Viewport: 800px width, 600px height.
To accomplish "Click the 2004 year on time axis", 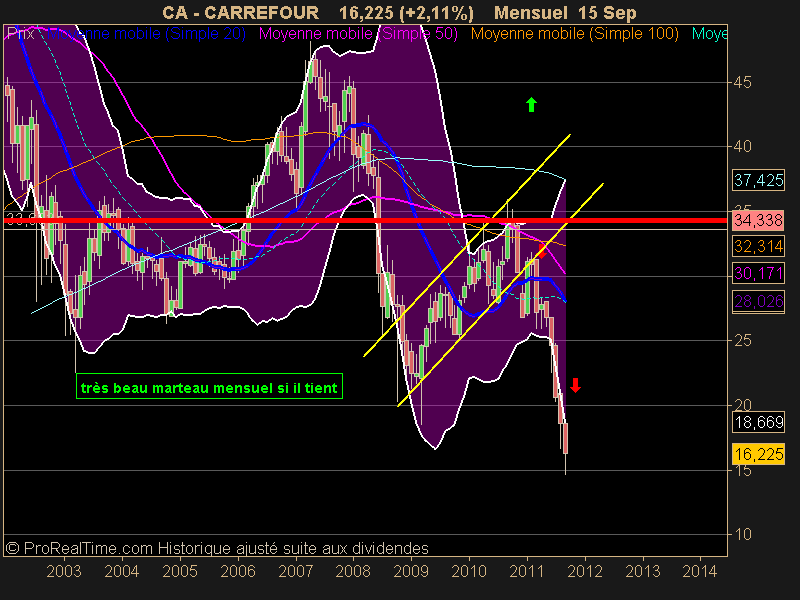I will tap(121, 571).
